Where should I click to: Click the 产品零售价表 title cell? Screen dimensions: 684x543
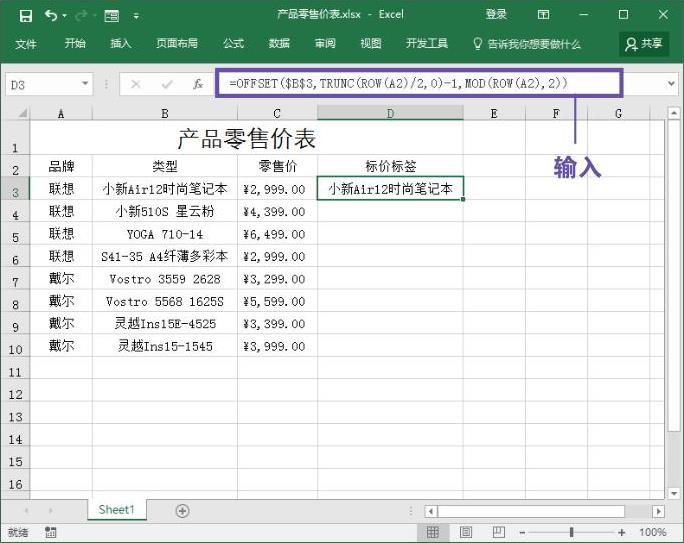point(246,138)
